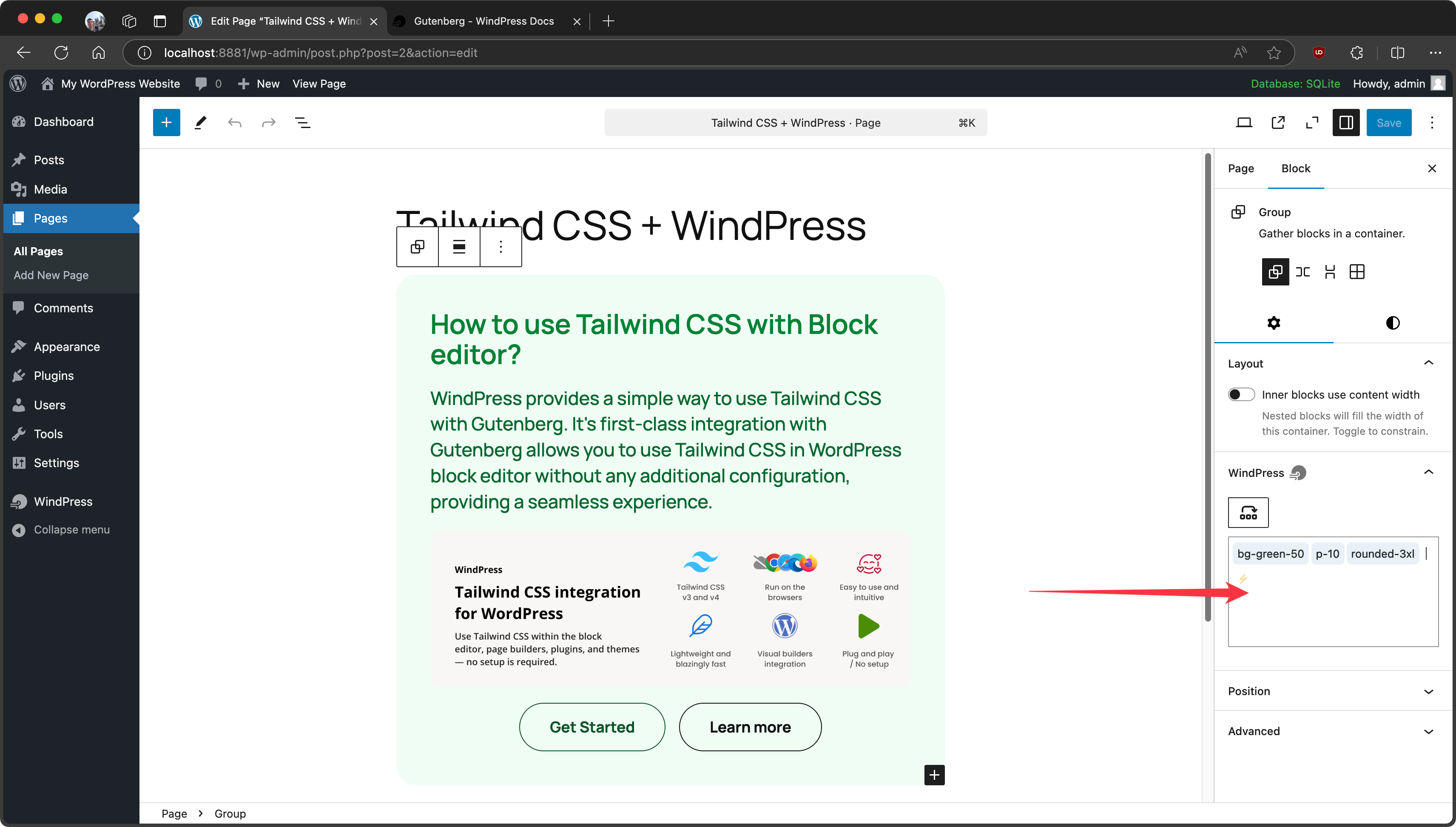Open the Styles half-circle tab icon
The image size is (1456, 827).
coord(1392,323)
